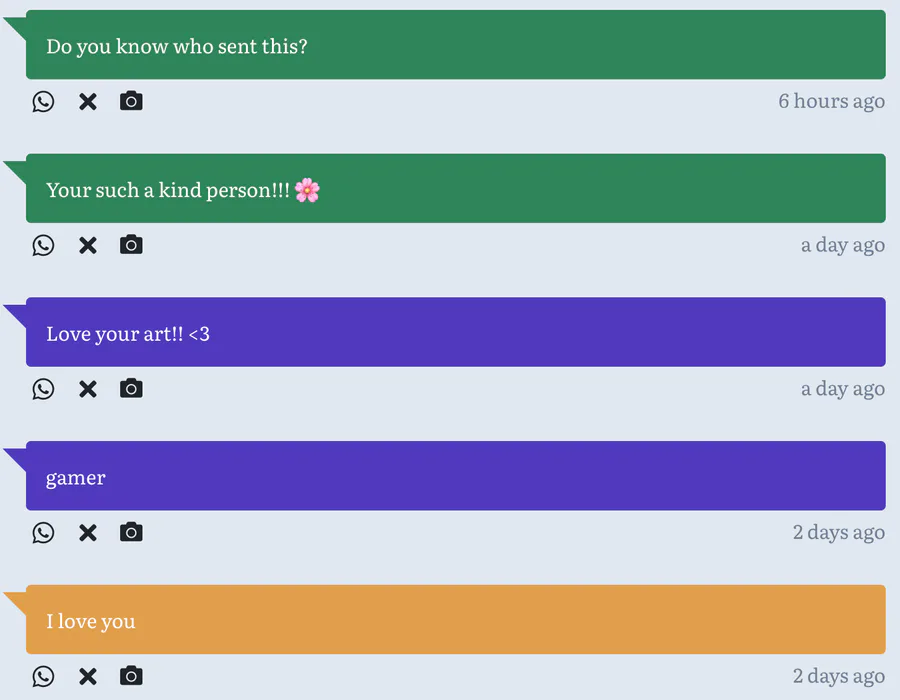Screenshot the "Do you know who sent this?" message
This screenshot has width=900, height=700.
click(131, 100)
